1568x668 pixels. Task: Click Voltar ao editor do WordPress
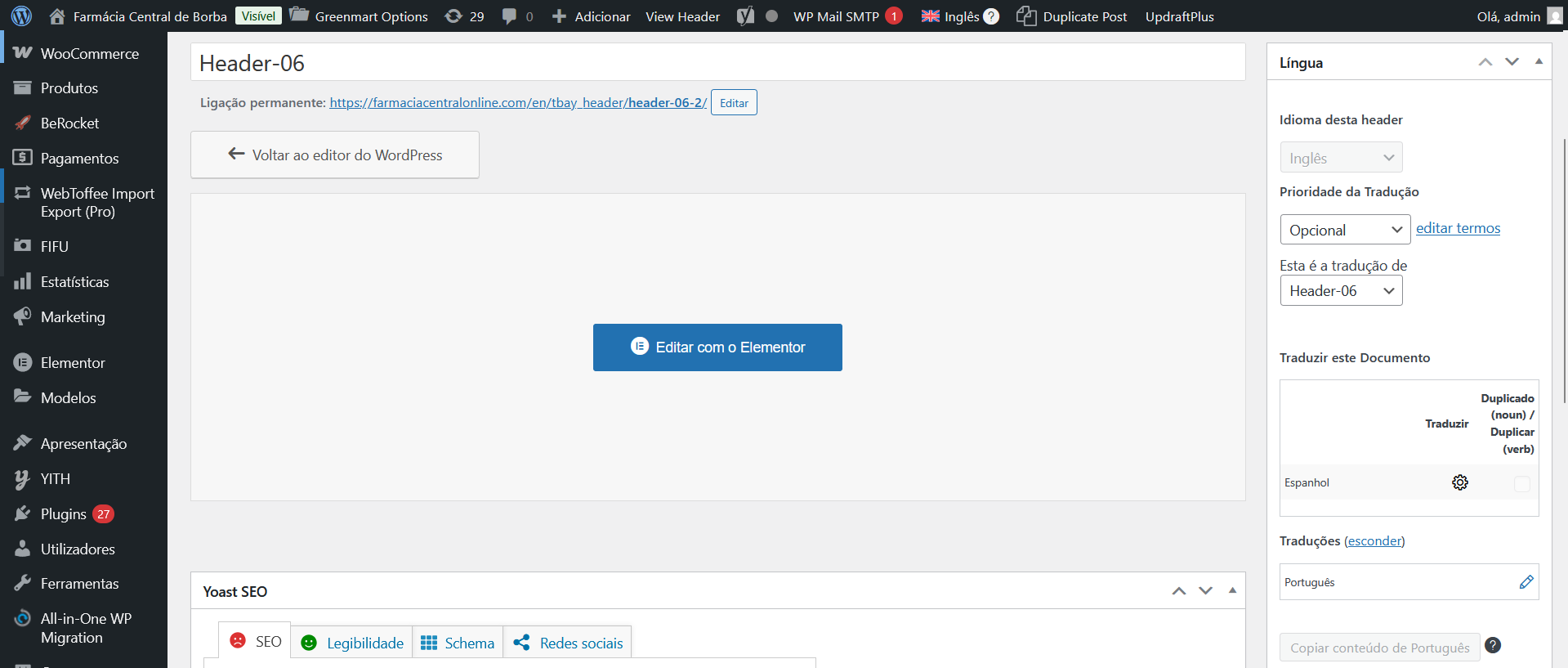click(335, 155)
